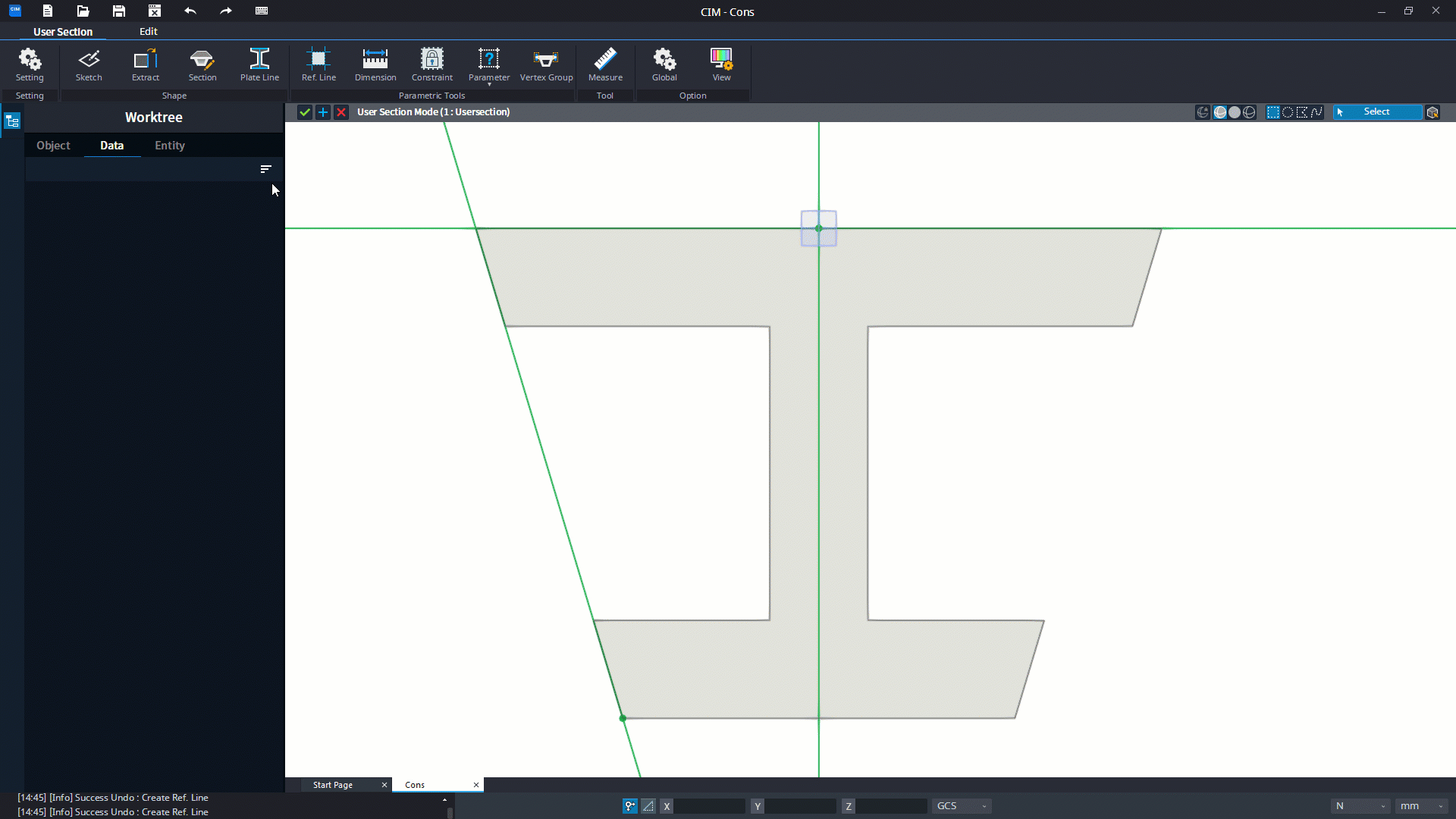Cancel section mode with red X
This screenshot has height=819, width=1456.
[341, 112]
